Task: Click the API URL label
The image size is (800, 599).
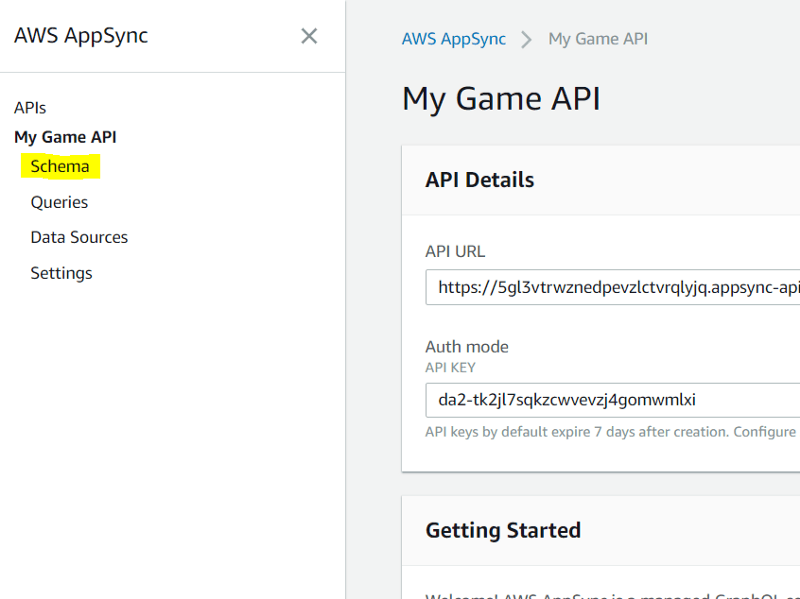Action: click(455, 252)
